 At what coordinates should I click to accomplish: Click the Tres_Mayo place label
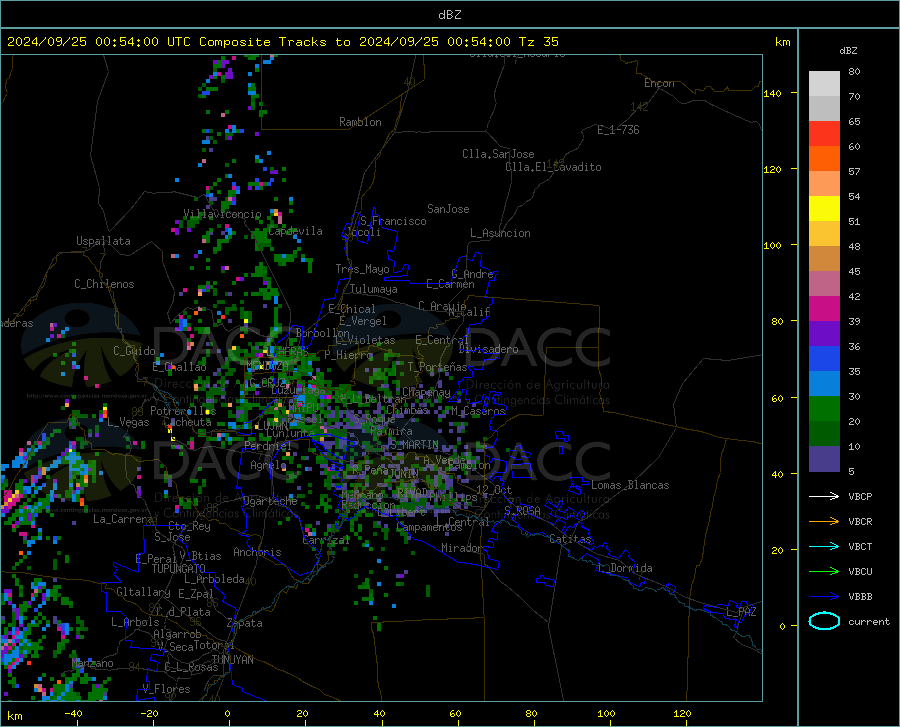[362, 269]
